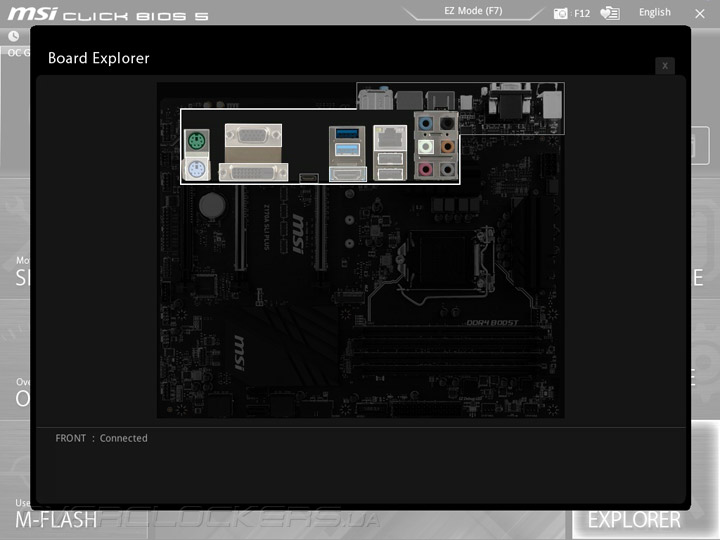Select the VGA port on rear panel
720x540 pixels.
coord(253,135)
